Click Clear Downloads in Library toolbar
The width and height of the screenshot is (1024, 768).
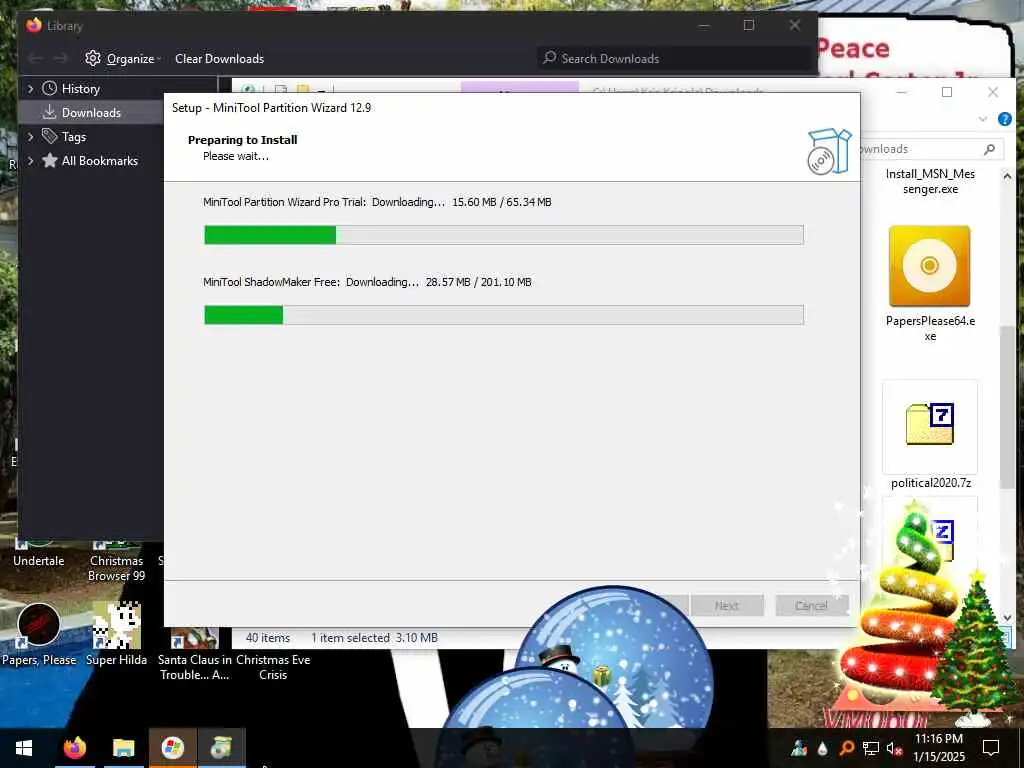pos(219,59)
